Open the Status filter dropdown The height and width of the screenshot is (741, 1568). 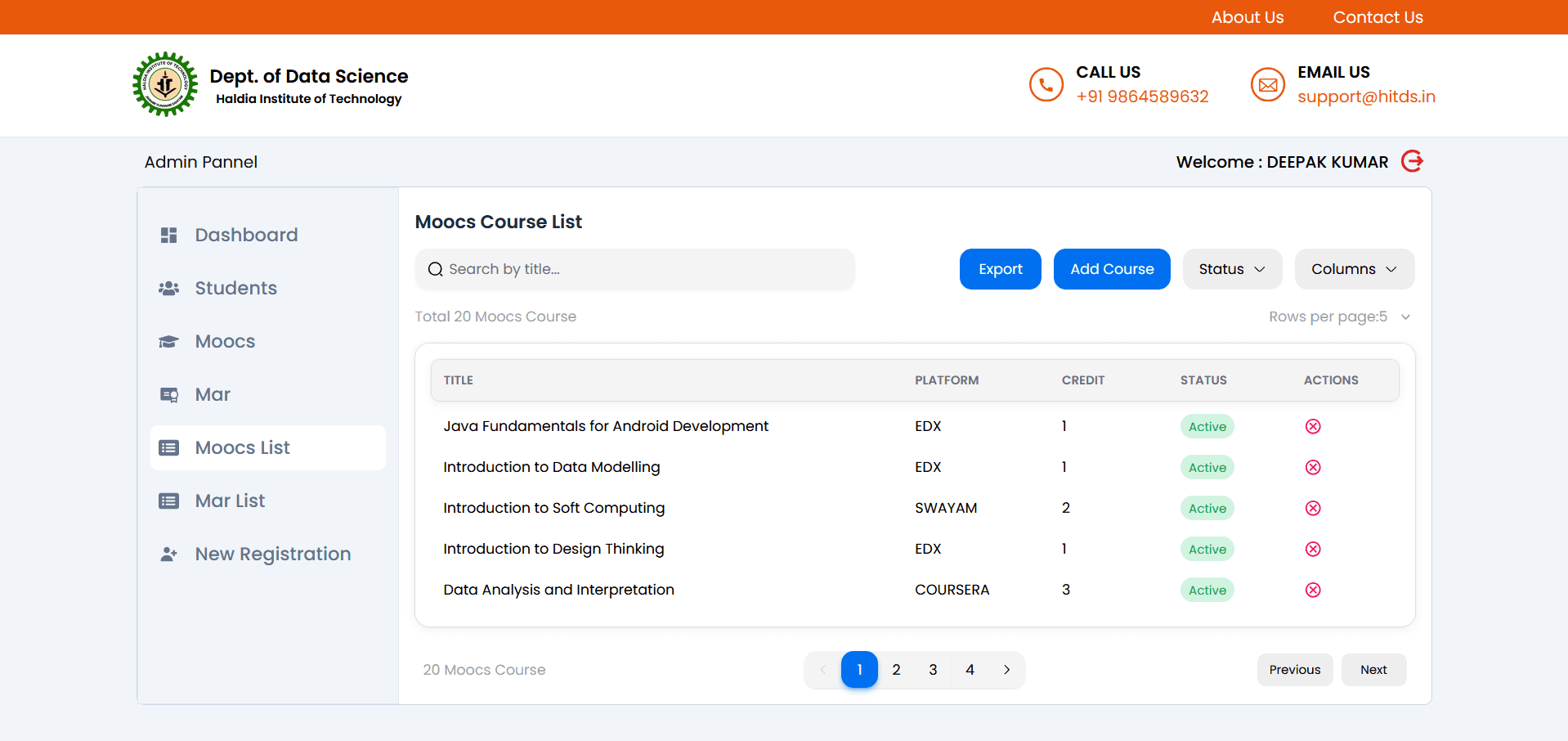point(1232,269)
